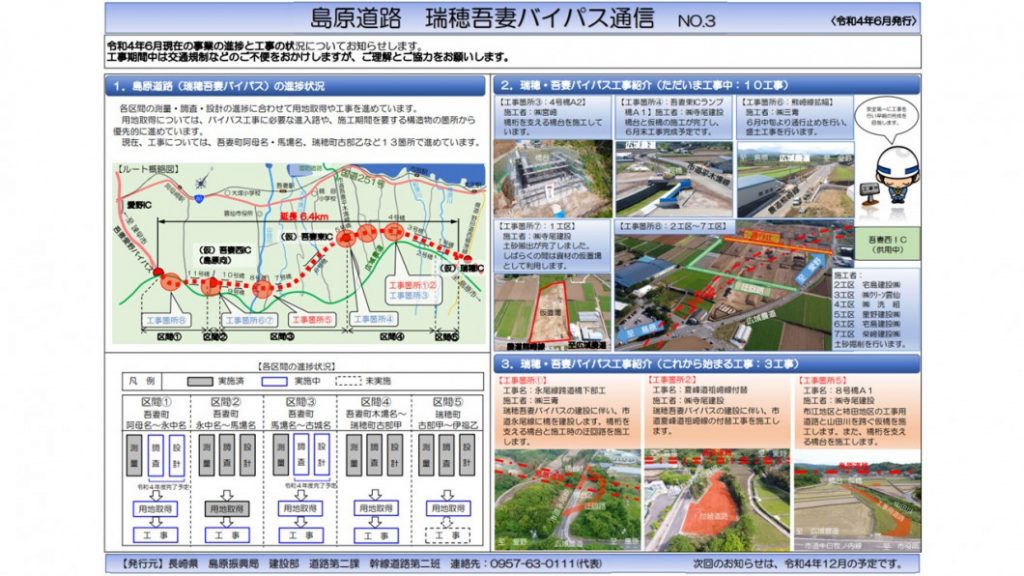Click the (仮)瑞穂IC marker at map right
The height and width of the screenshot is (576, 1024).
point(467,258)
